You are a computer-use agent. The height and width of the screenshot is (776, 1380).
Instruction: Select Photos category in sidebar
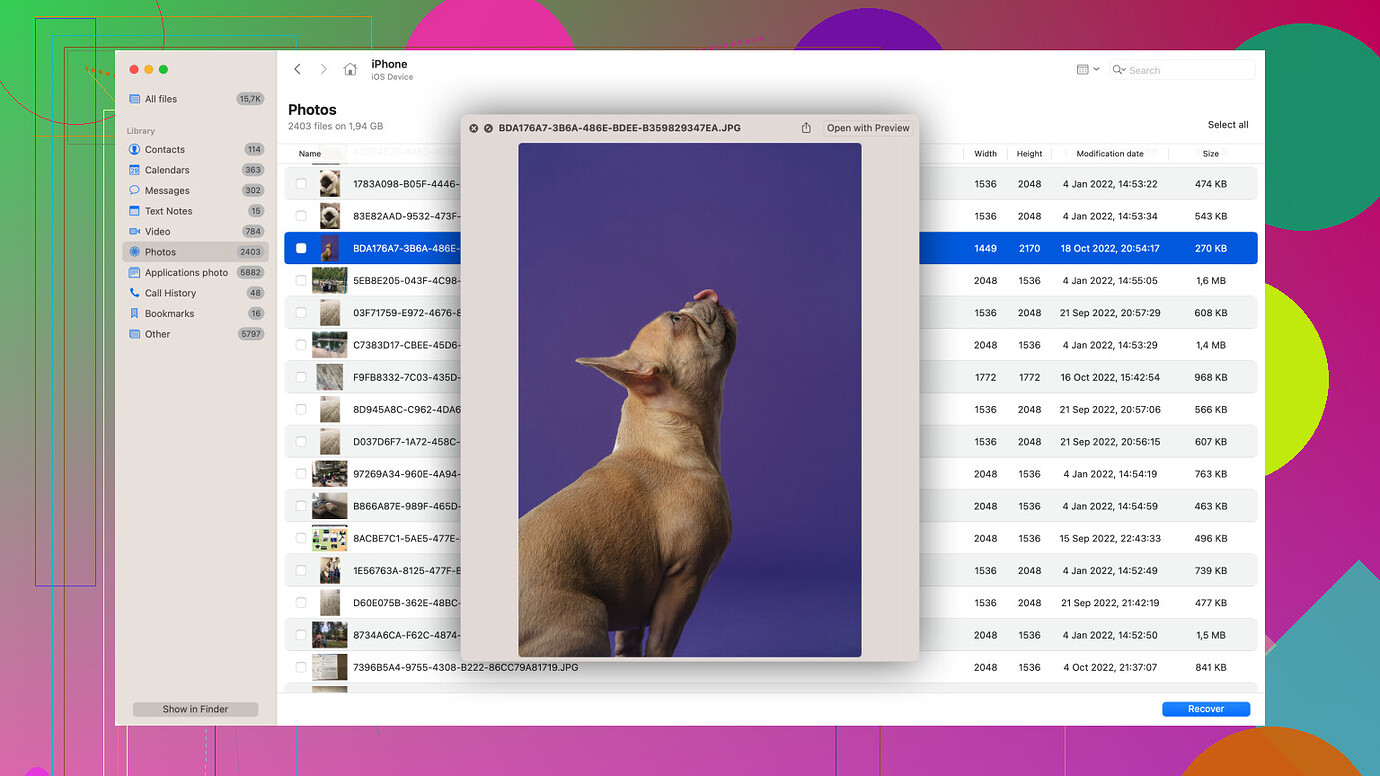tap(196, 252)
